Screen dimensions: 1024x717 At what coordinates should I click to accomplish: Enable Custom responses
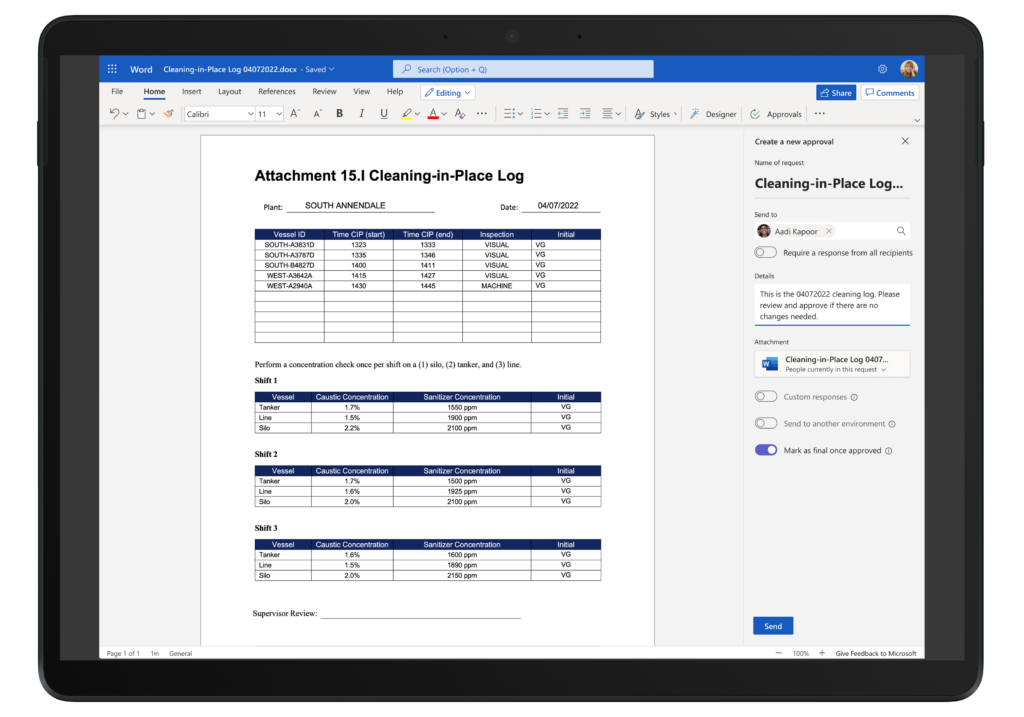[x=766, y=396]
